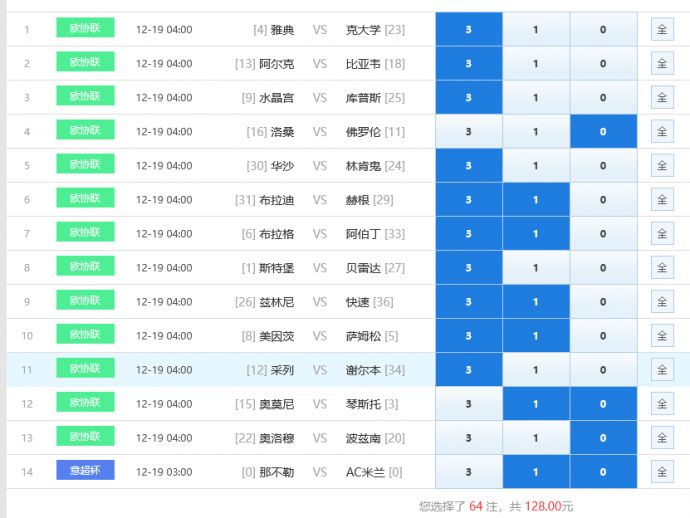Toggle the 0 option for 洛桑 vs 佛罗伦
The width and height of the screenshot is (690, 518).
(603, 132)
